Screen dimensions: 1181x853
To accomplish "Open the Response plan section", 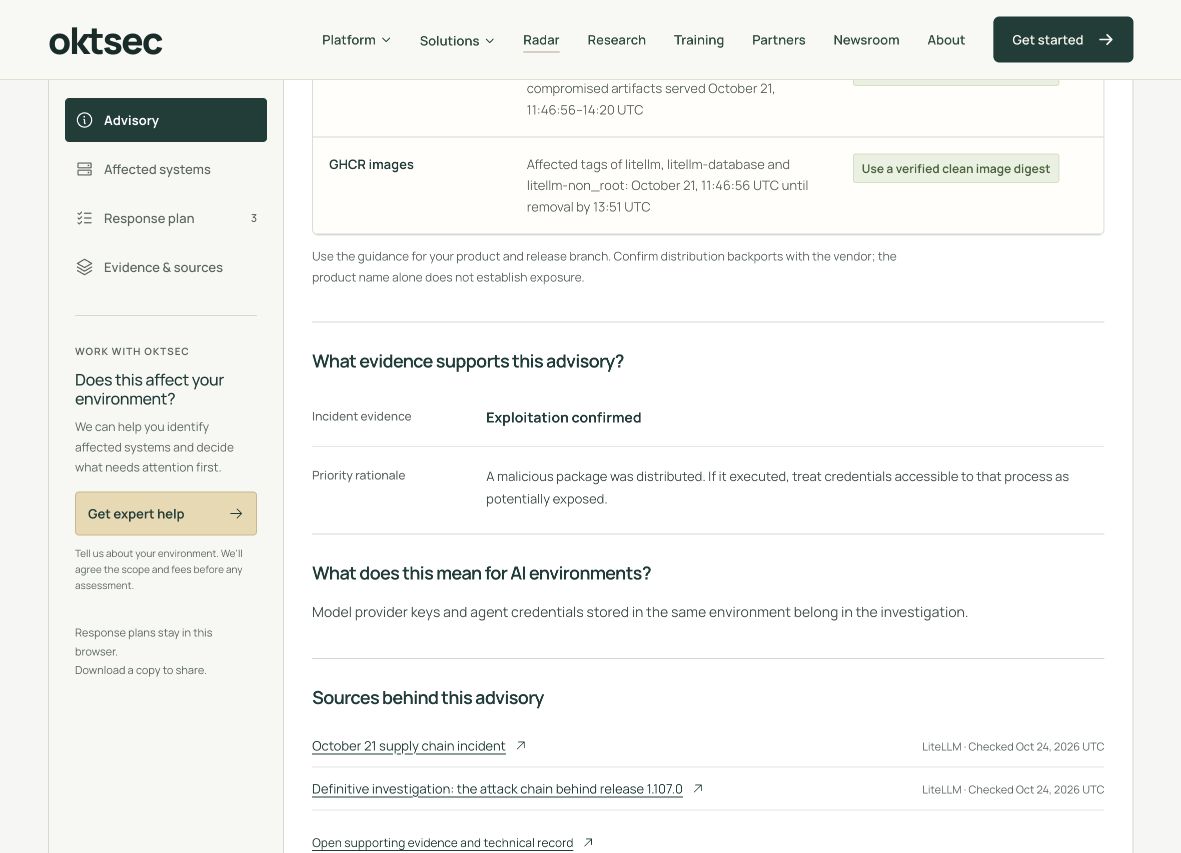I will click(x=166, y=218).
